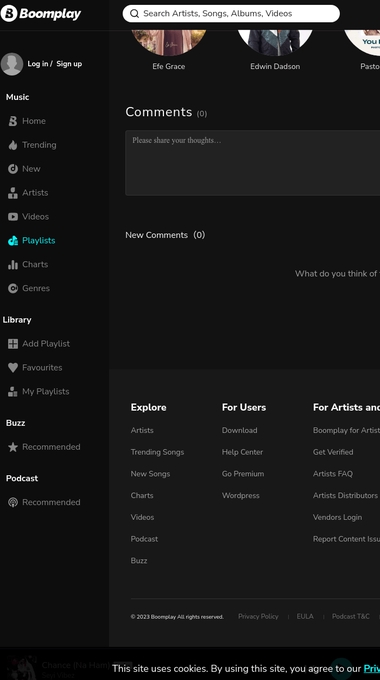Open Favourites heart icon
380x680 pixels.
(x=13, y=367)
